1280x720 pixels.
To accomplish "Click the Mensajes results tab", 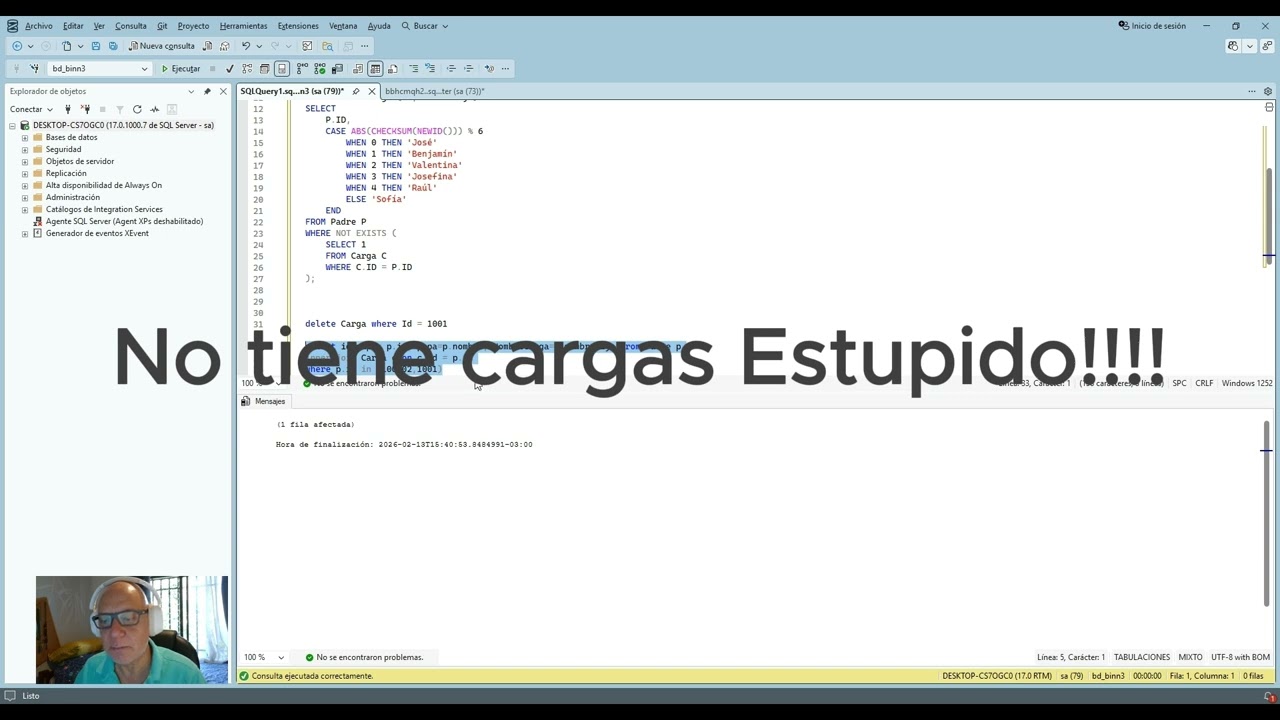I will coord(263,401).
